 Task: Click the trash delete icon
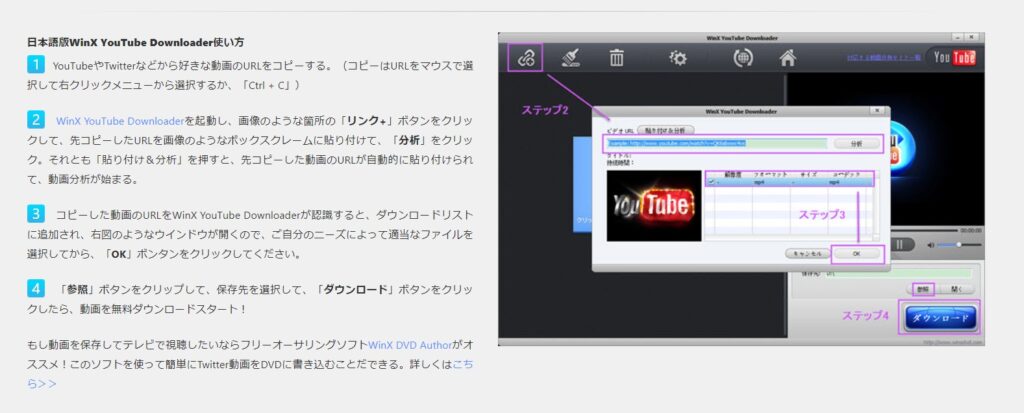pyautogui.click(x=617, y=58)
